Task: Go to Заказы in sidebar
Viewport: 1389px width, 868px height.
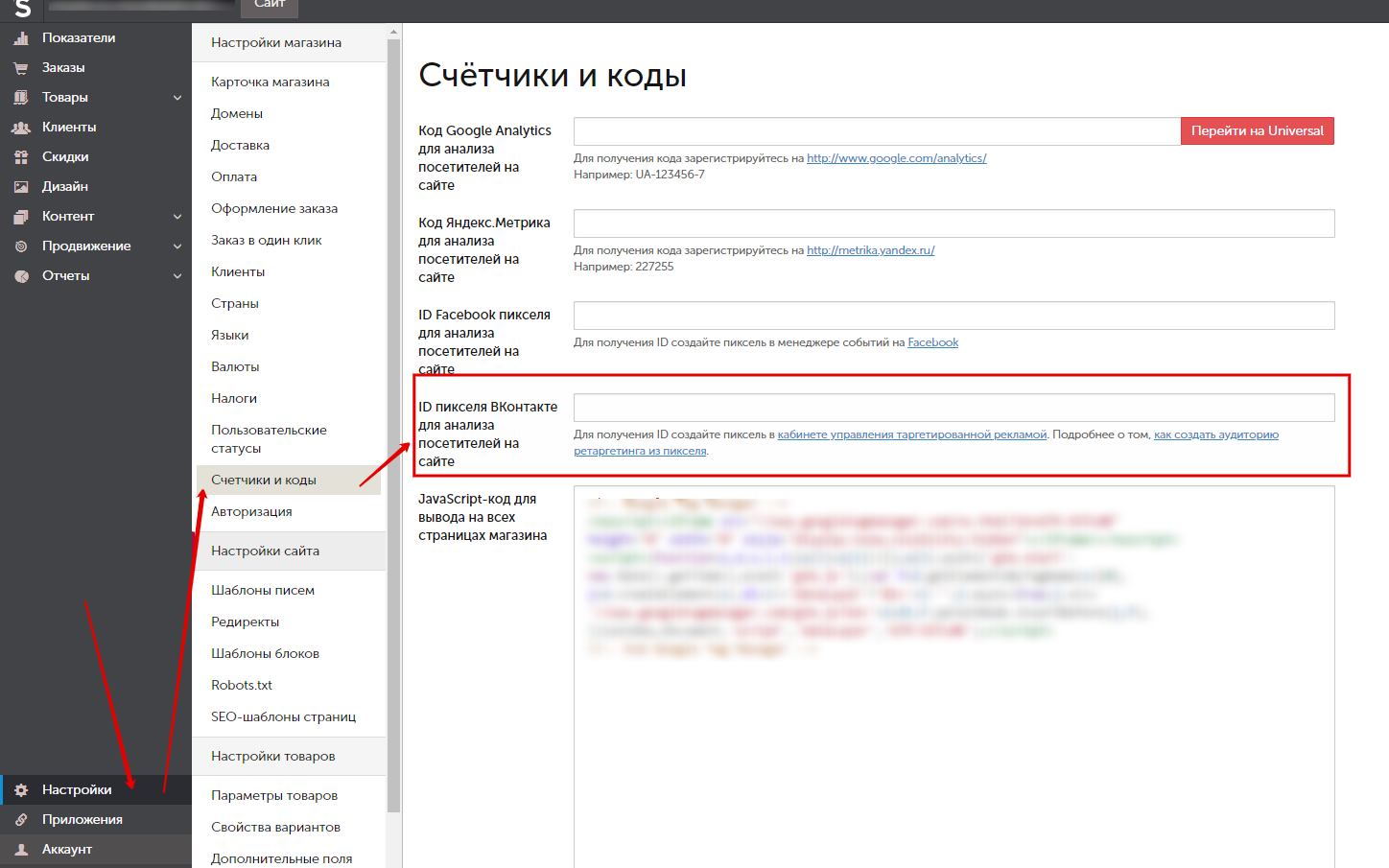Action: click(63, 68)
